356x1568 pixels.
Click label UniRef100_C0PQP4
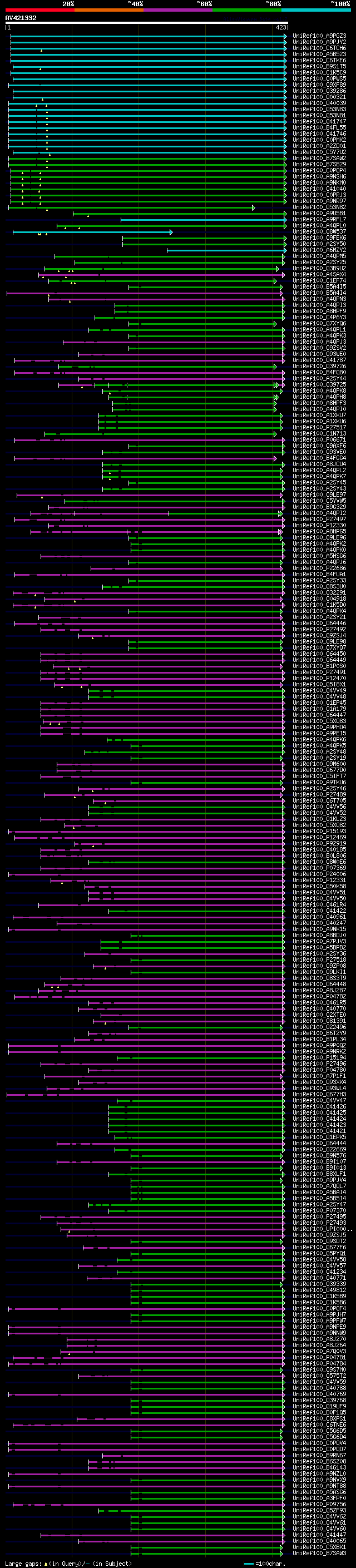tap(319, 170)
